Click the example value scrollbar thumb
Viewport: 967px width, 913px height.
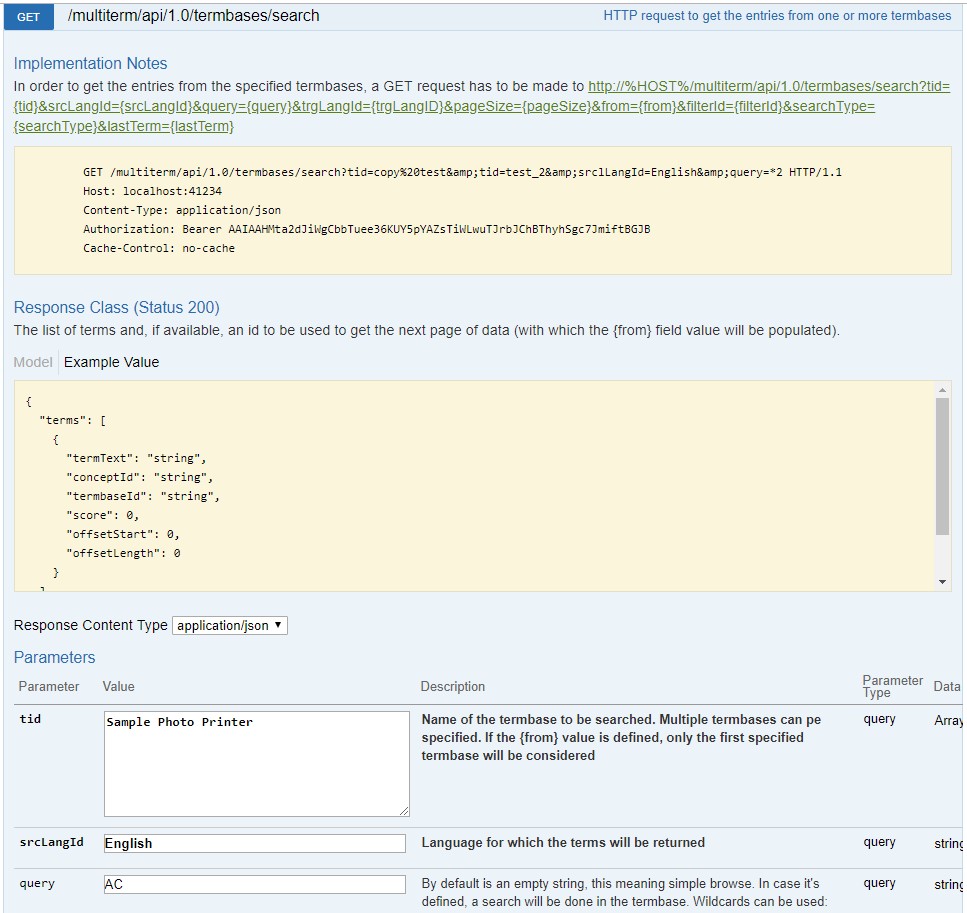[x=942, y=466]
